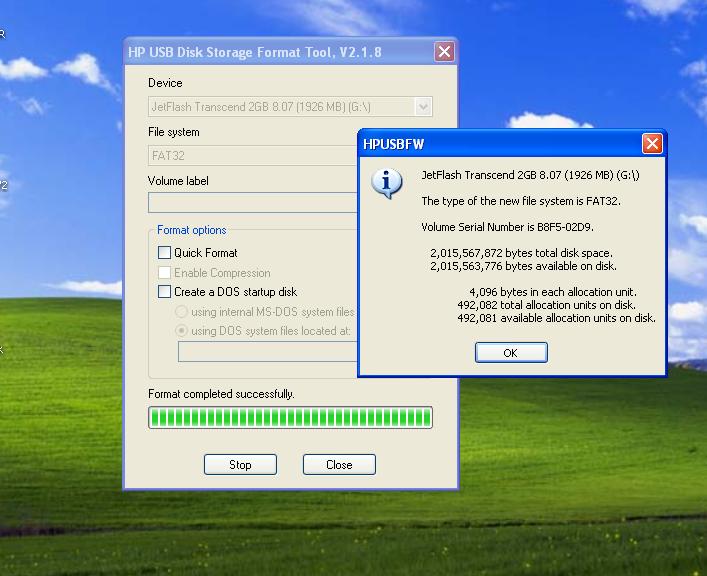Select the DOS system files located at option
The image size is (707, 576).
click(x=182, y=331)
